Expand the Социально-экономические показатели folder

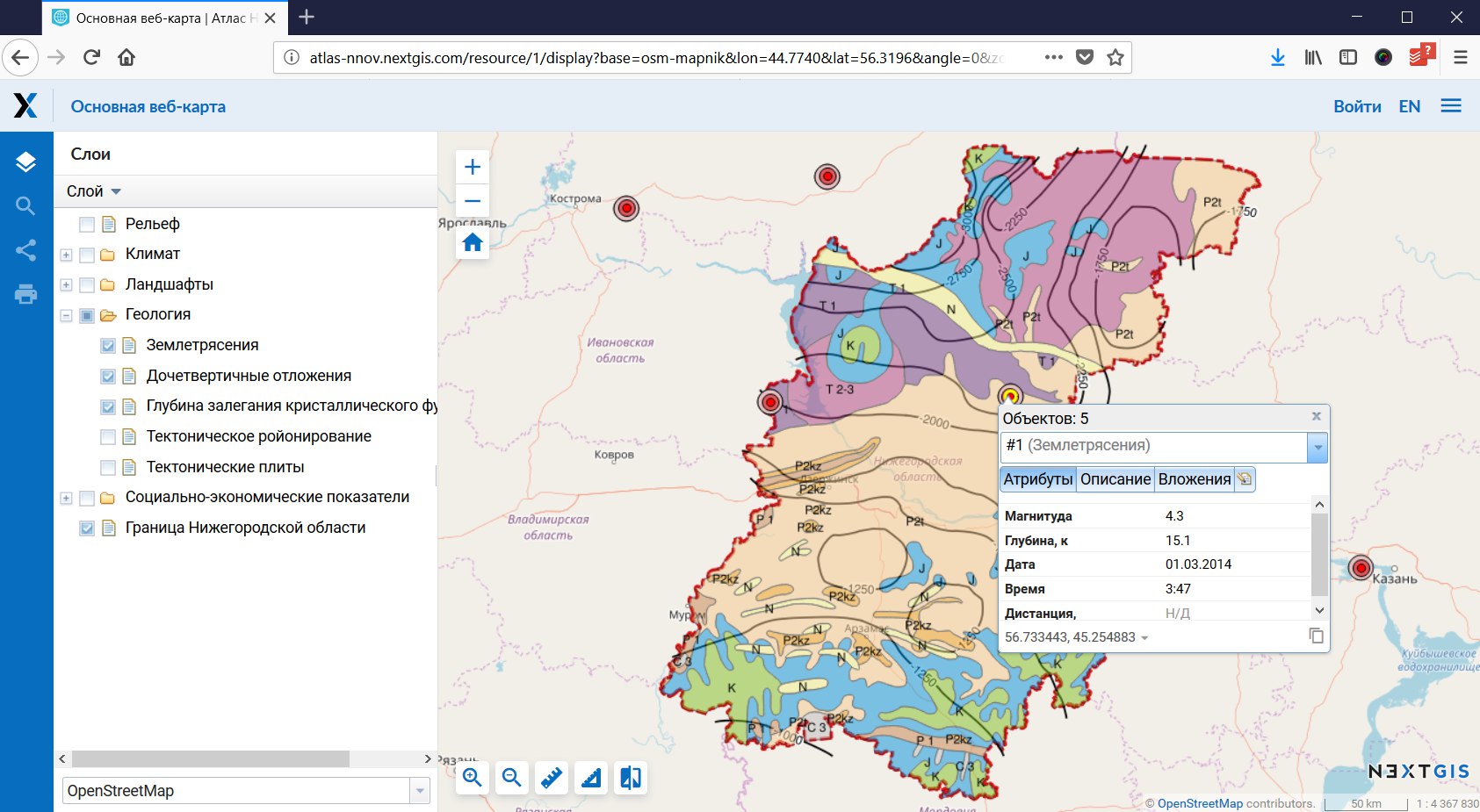coord(66,498)
